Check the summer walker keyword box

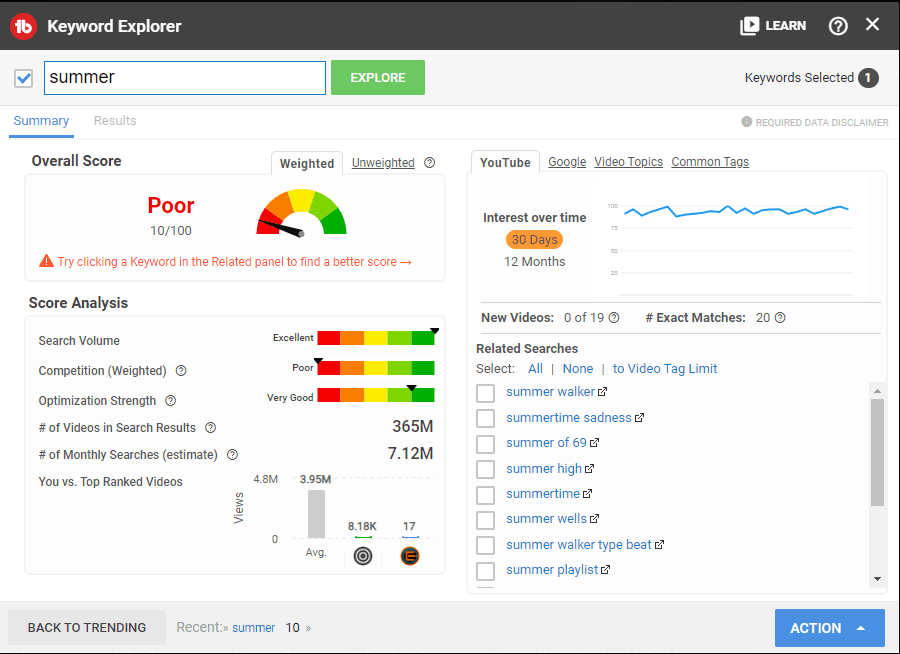coord(486,393)
